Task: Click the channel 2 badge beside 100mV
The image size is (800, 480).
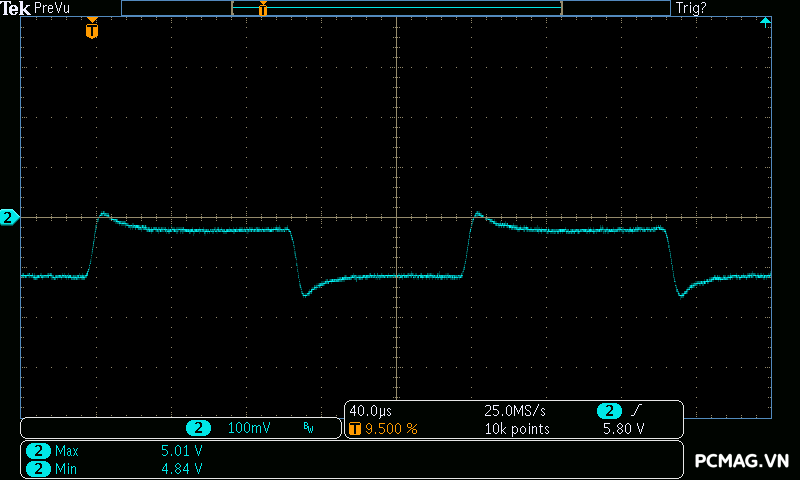Action: [198, 428]
